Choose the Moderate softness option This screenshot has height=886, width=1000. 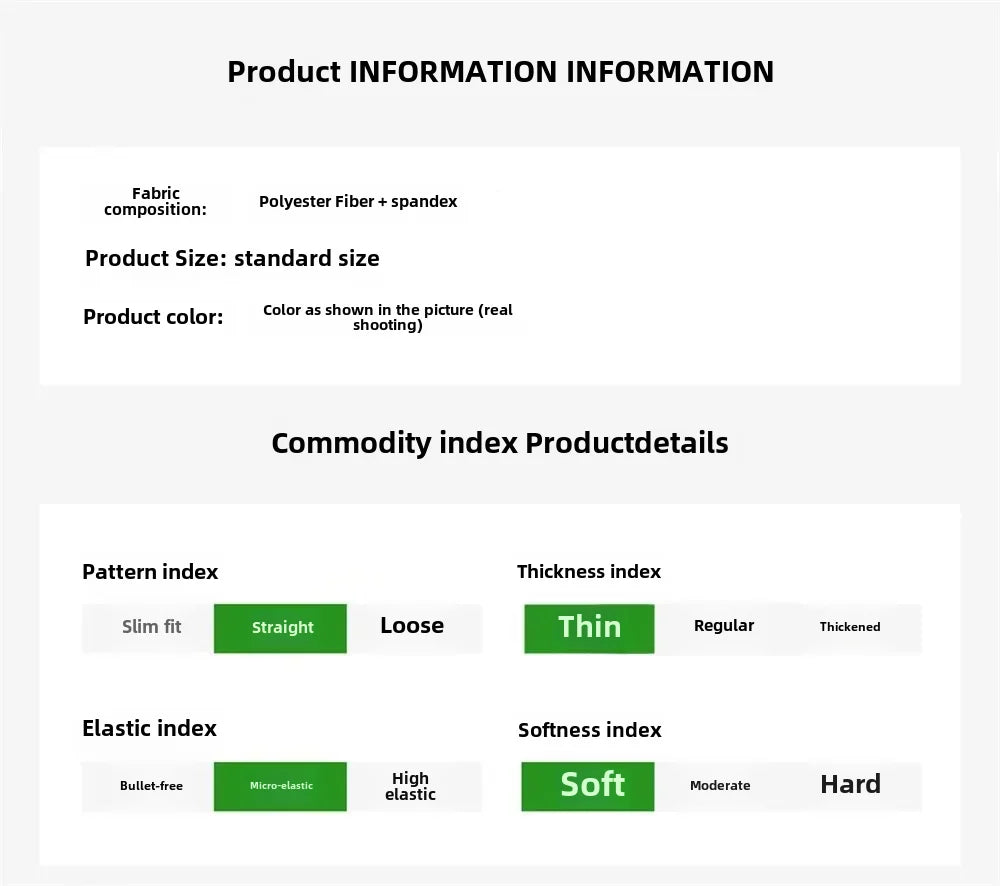click(720, 786)
